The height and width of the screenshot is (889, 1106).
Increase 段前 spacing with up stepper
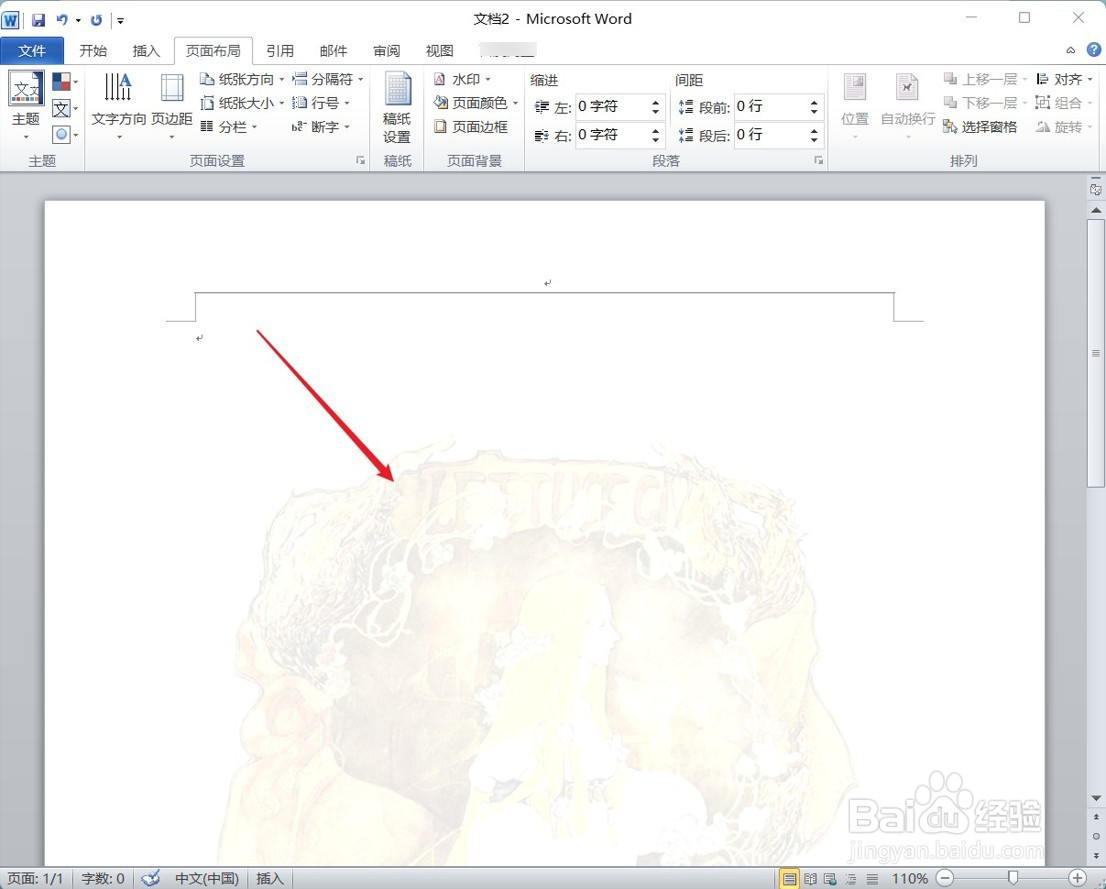815,102
